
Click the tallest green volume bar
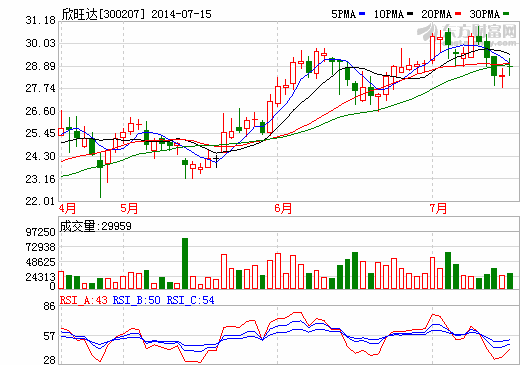pyautogui.click(x=185, y=263)
